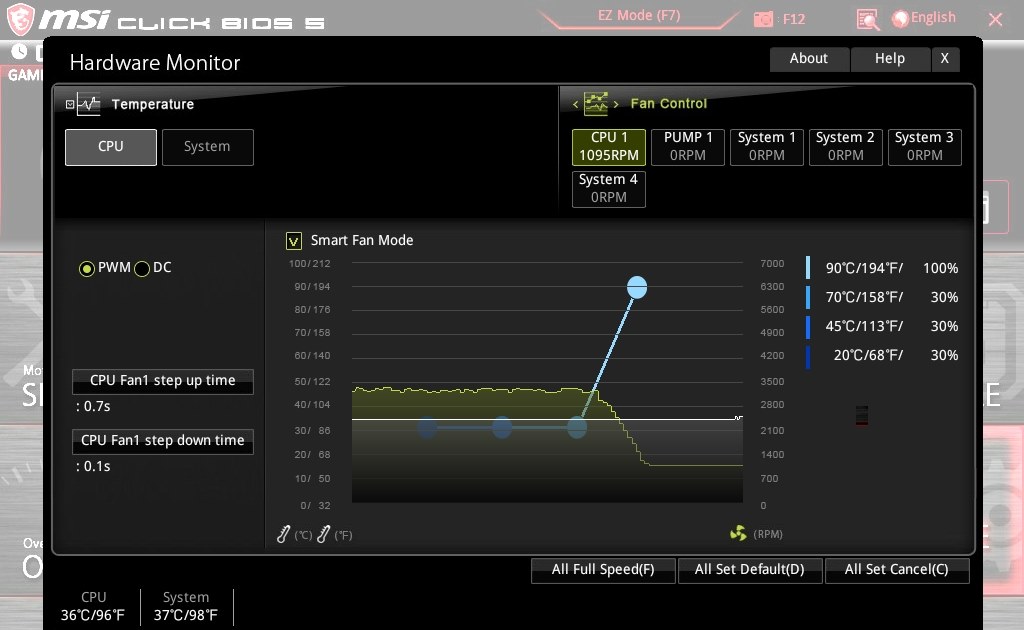Click the RPM fan icon below graph

[738, 533]
